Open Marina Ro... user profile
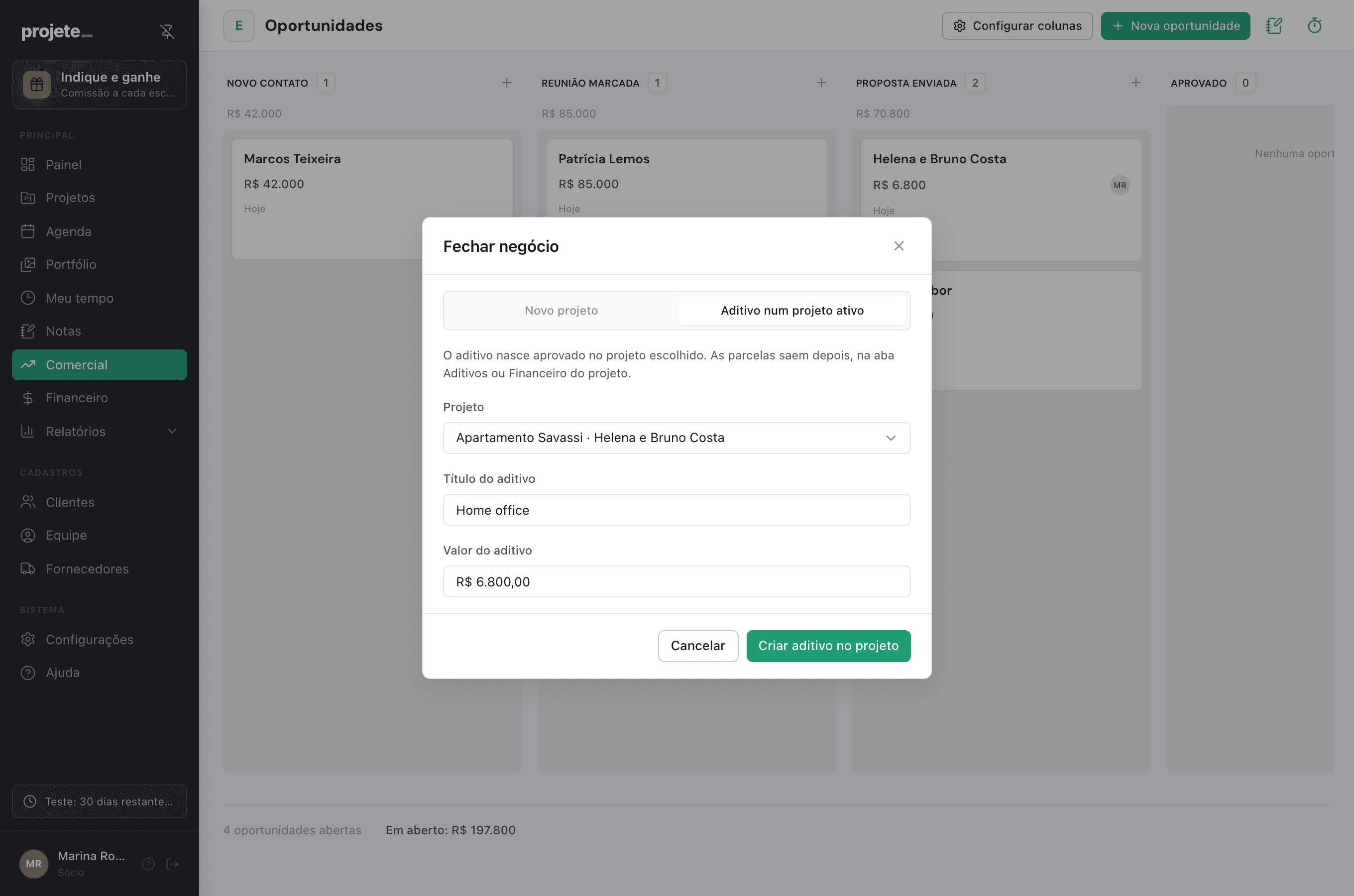Screen dimensions: 1354x896 [x=74, y=864]
